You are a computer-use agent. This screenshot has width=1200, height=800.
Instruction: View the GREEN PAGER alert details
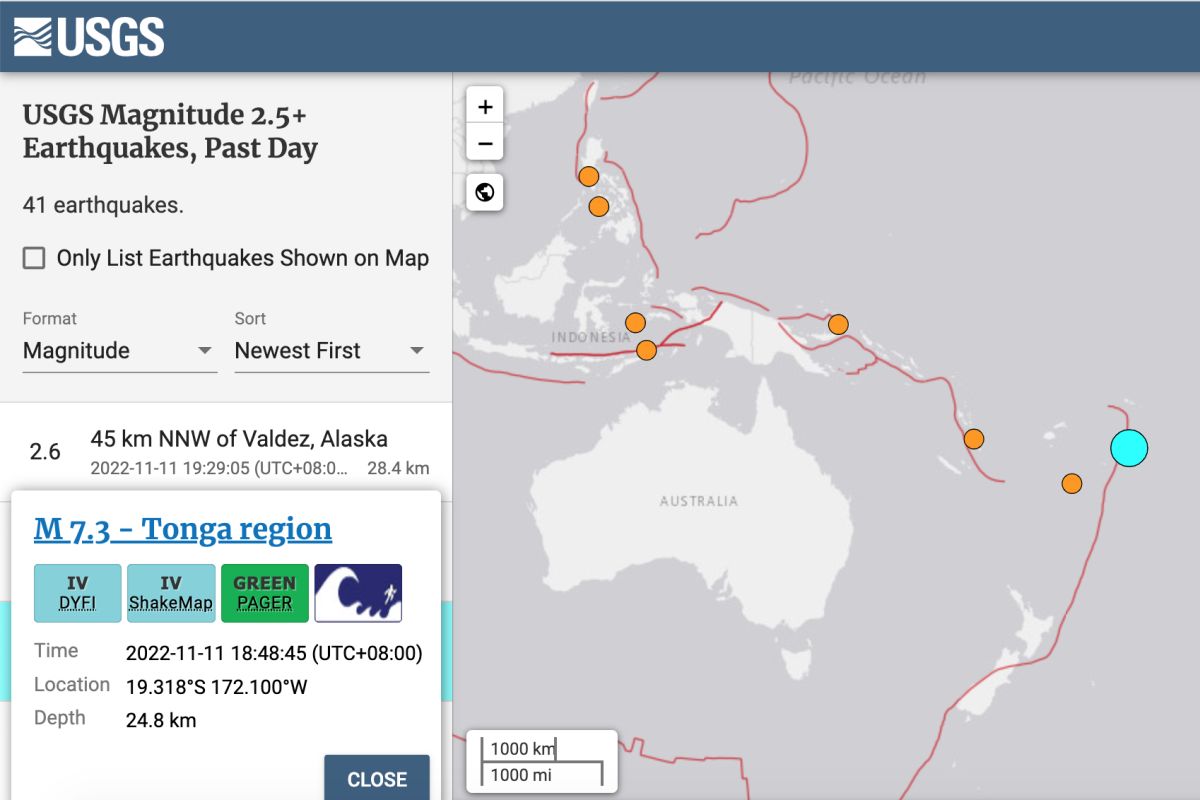(264, 593)
